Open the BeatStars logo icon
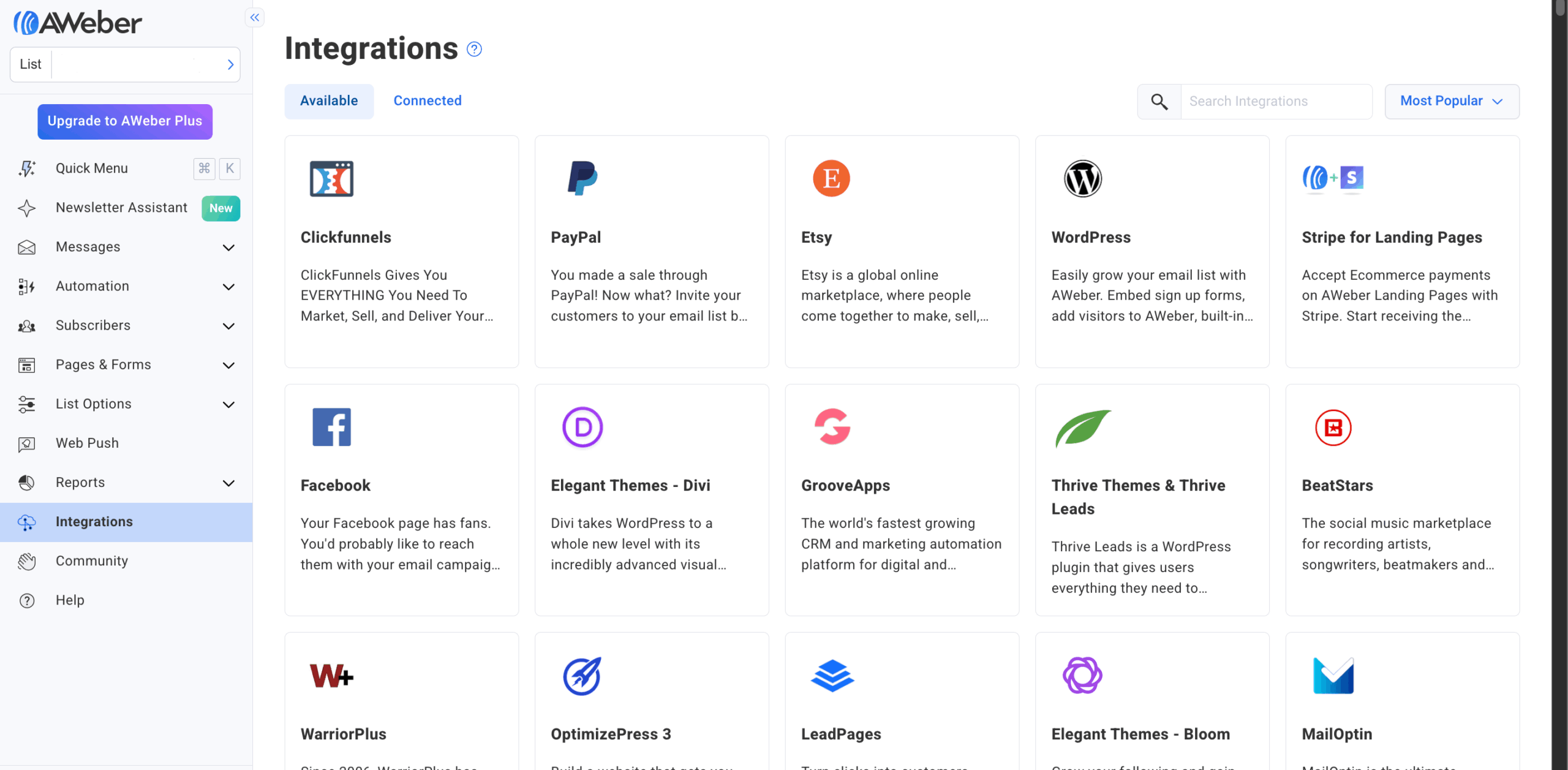Viewport: 1568px width, 770px height. click(1333, 427)
